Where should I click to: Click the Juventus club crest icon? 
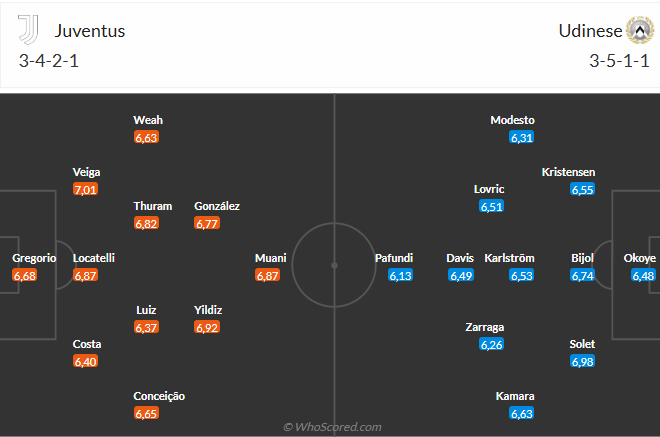pyautogui.click(x=28, y=30)
